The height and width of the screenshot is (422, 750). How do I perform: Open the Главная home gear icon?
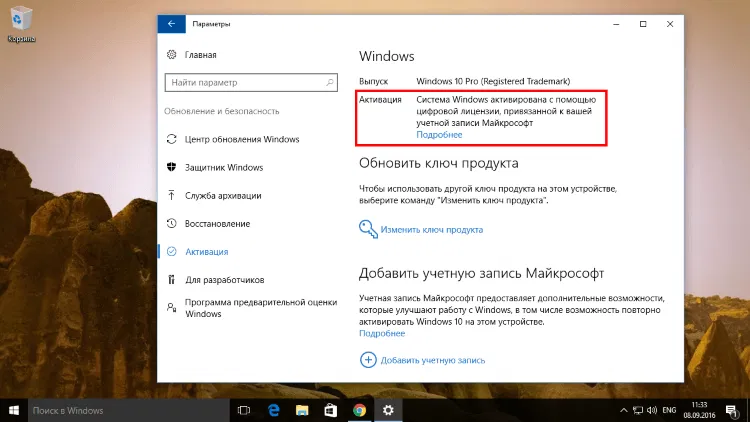coord(172,55)
